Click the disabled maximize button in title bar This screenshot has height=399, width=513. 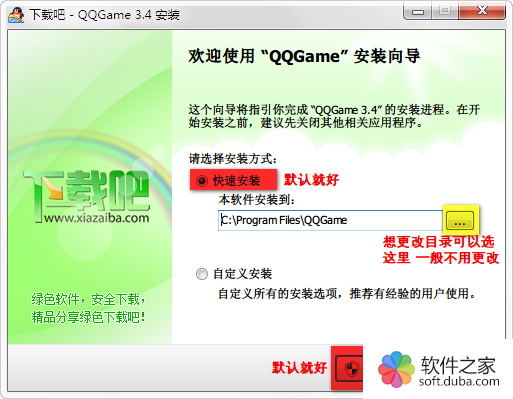tap(444, 12)
